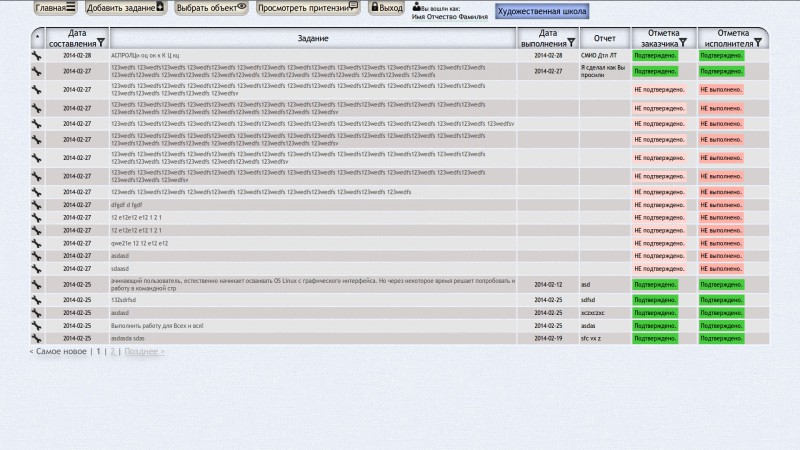Filter by Отметка исполнителя funnel icon

758,43
